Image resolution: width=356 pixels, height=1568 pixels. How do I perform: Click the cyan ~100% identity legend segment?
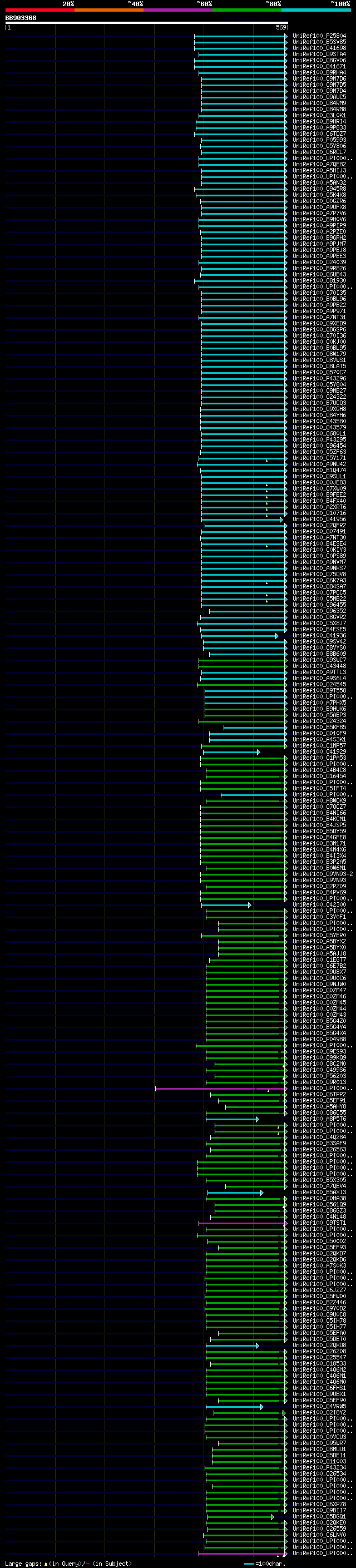[x=315, y=10]
